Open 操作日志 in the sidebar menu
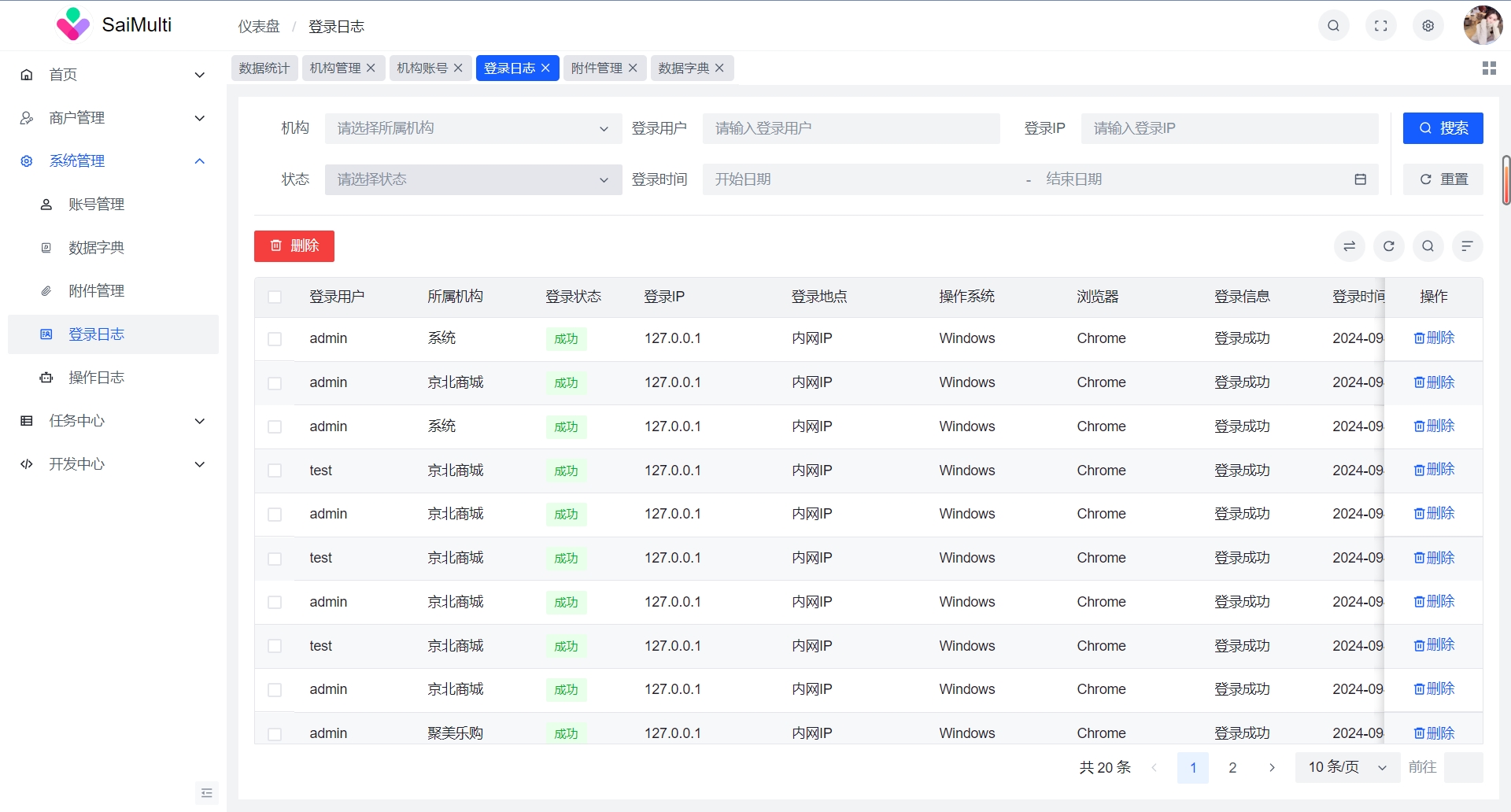 click(x=96, y=378)
